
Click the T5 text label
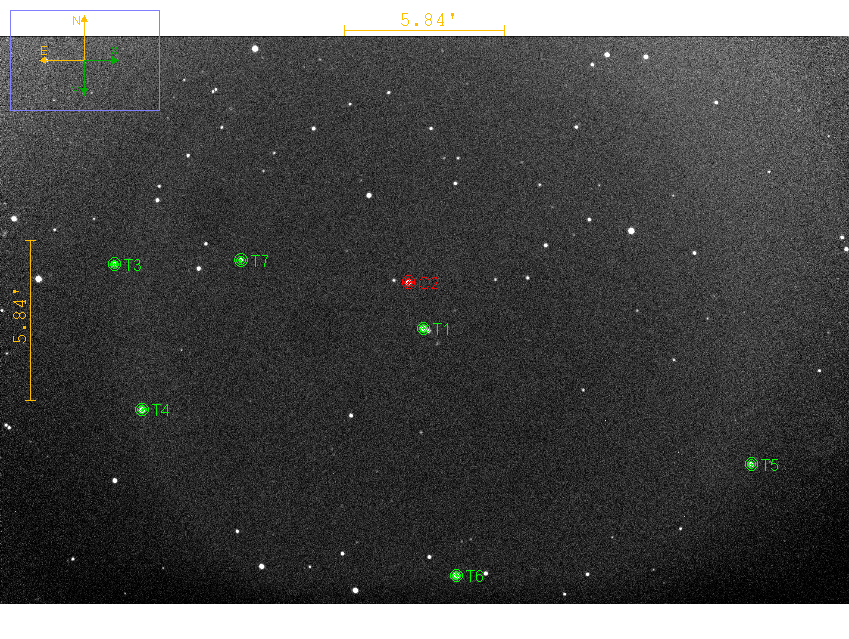pos(770,465)
